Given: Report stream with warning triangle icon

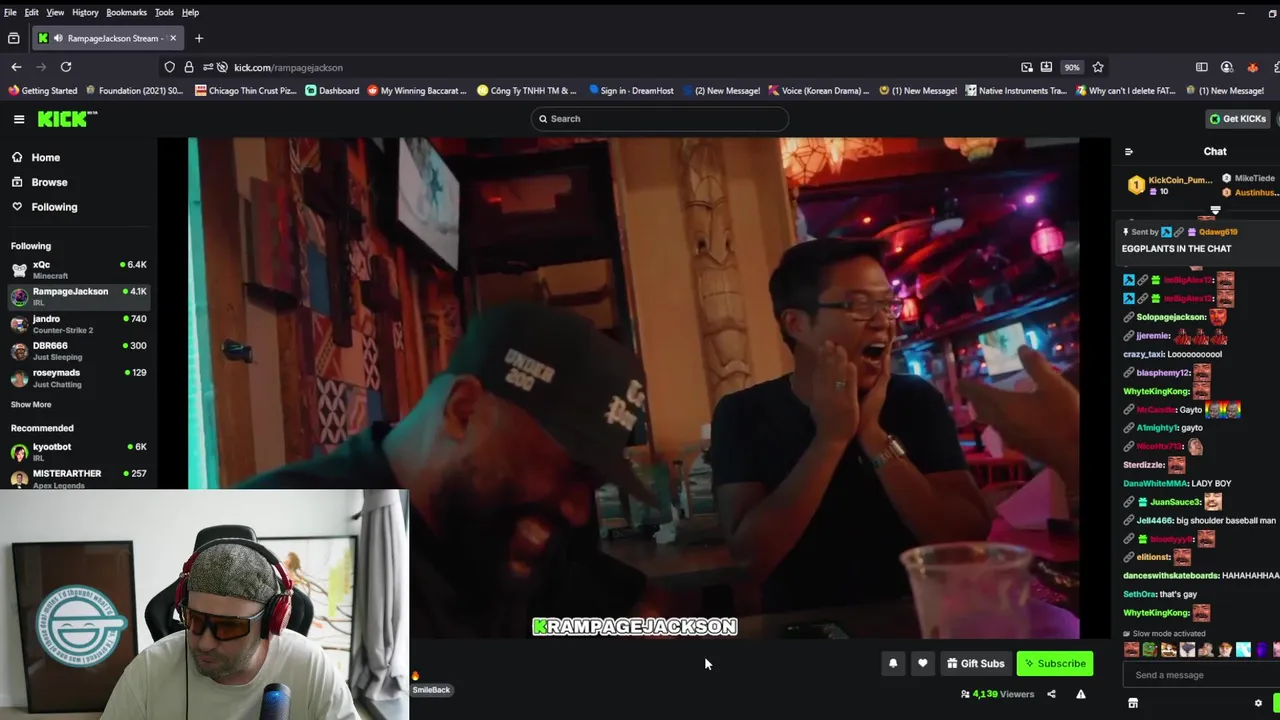Looking at the screenshot, I should coord(1081,694).
